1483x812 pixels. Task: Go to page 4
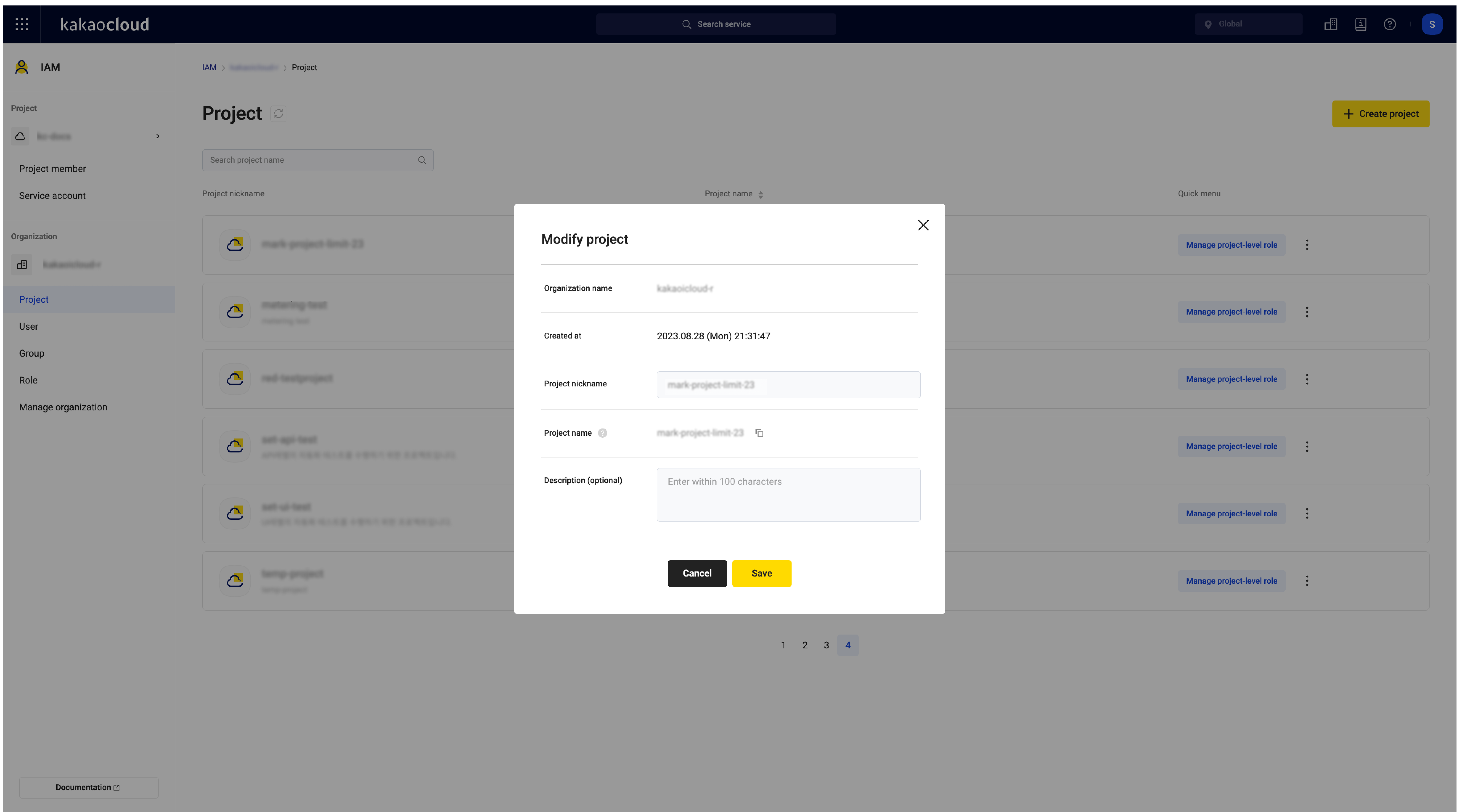pos(847,645)
